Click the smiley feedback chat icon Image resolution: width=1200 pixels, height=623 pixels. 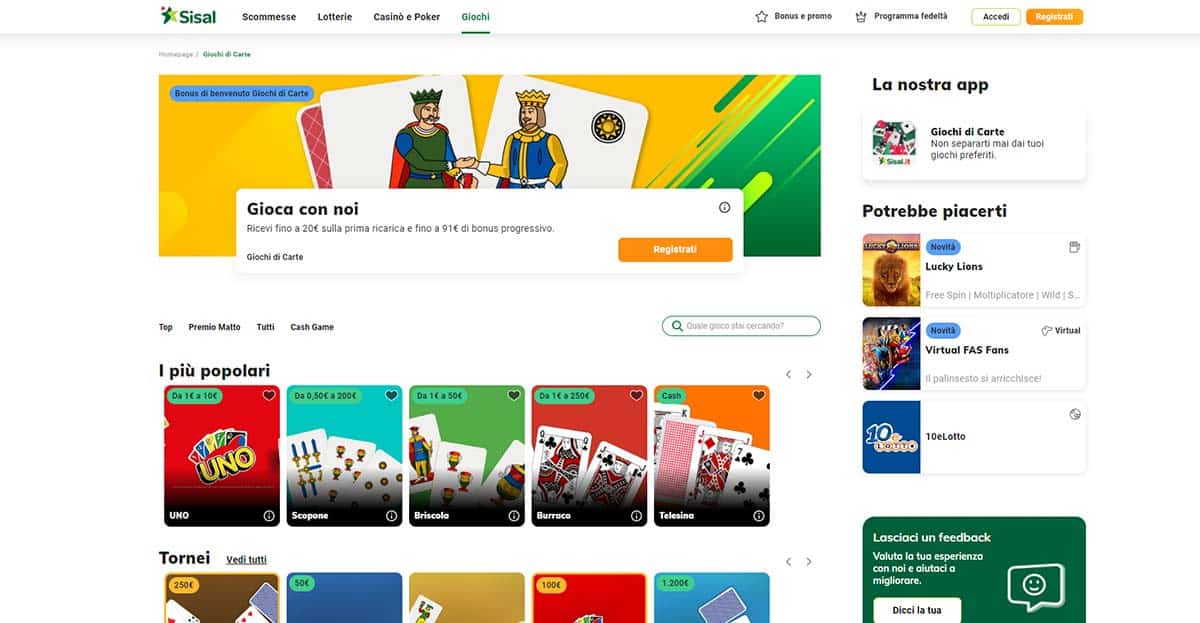(1035, 586)
